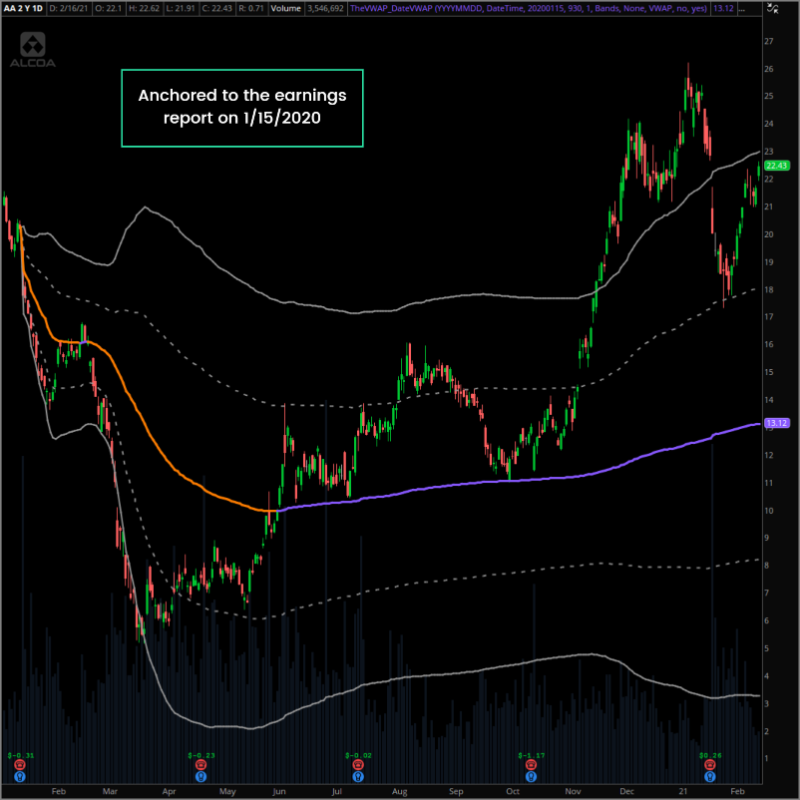This screenshot has height=800, width=800.
Task: Click the chart collapse icon in the top-right corner
Action: click(772, 8)
